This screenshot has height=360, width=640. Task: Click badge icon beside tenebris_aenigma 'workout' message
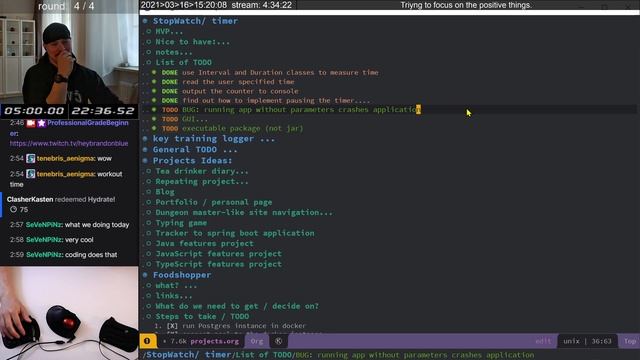(31, 174)
